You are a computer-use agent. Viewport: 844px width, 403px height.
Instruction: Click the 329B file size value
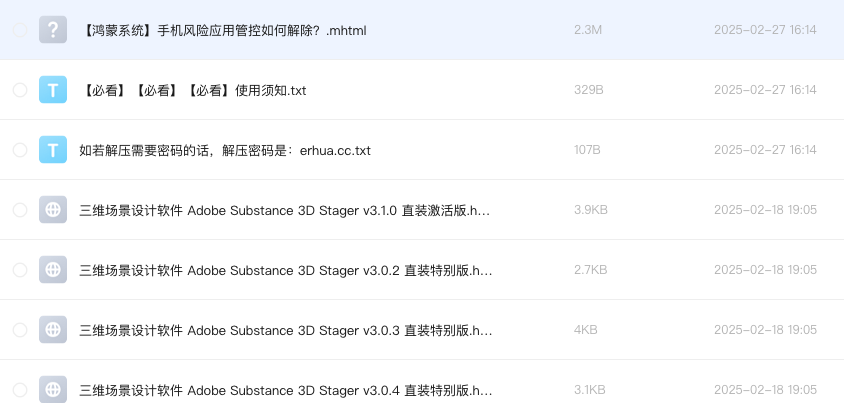coord(589,90)
